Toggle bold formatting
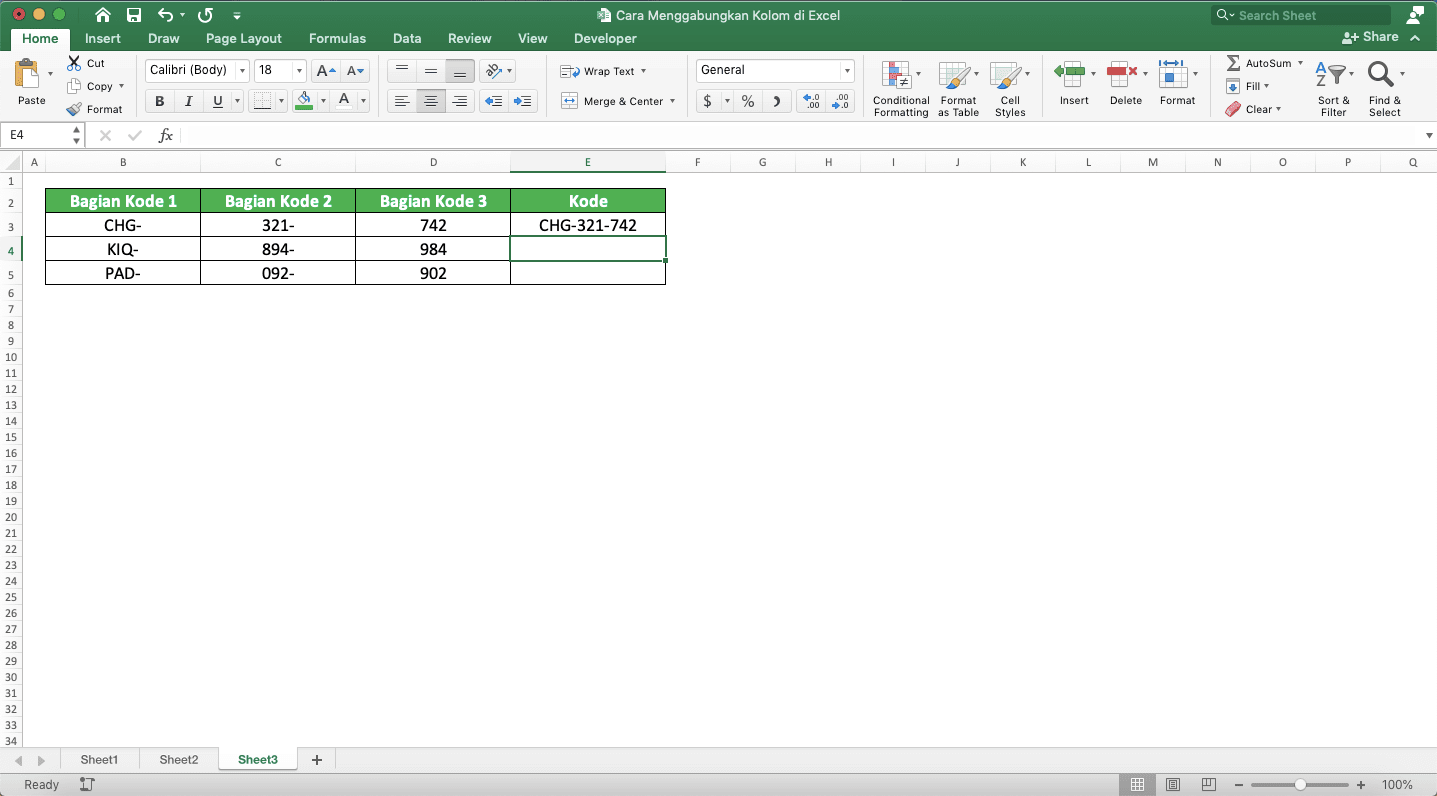Image resolution: width=1437 pixels, height=796 pixels. tap(159, 101)
